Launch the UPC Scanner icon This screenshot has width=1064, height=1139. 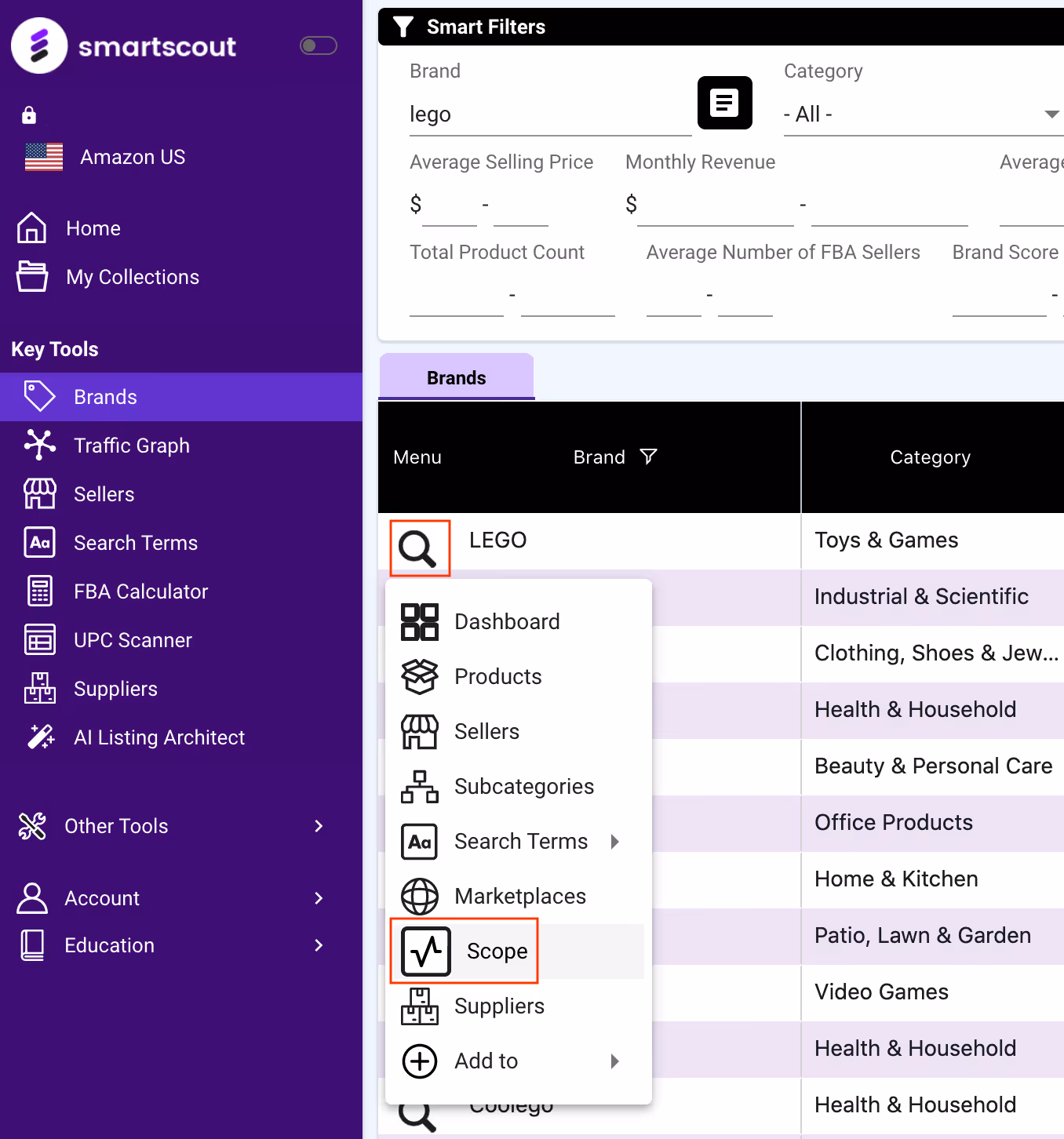pyautogui.click(x=40, y=639)
